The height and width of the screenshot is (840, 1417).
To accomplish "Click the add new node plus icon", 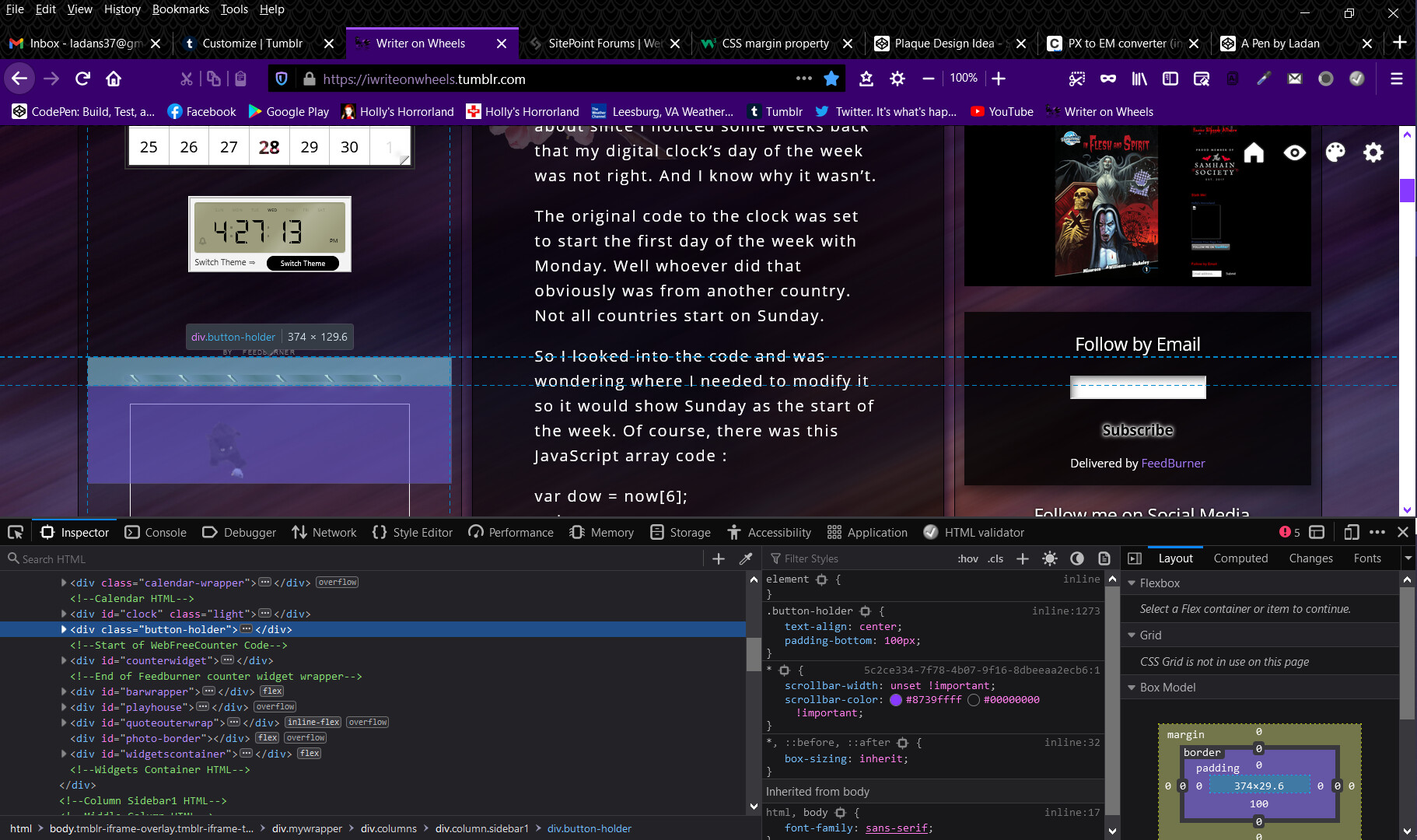I will (x=719, y=558).
